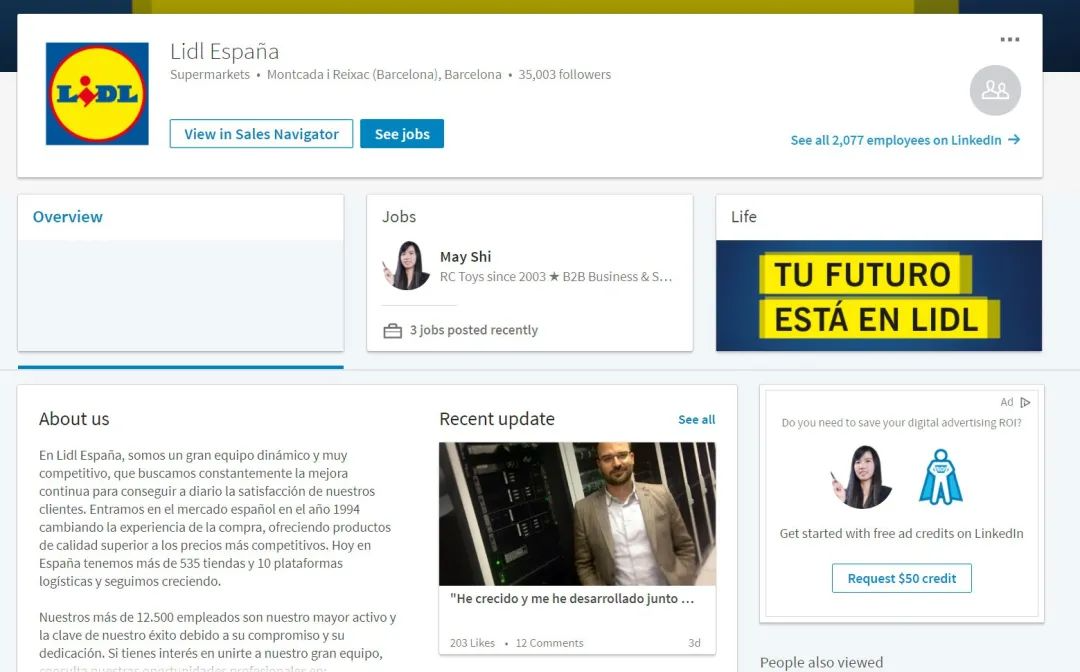
Task: Click the Lidl company logo
Action: [x=97, y=94]
